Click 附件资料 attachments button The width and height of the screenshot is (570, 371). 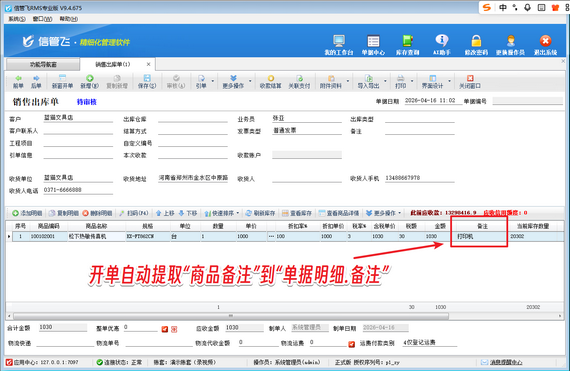click(331, 82)
